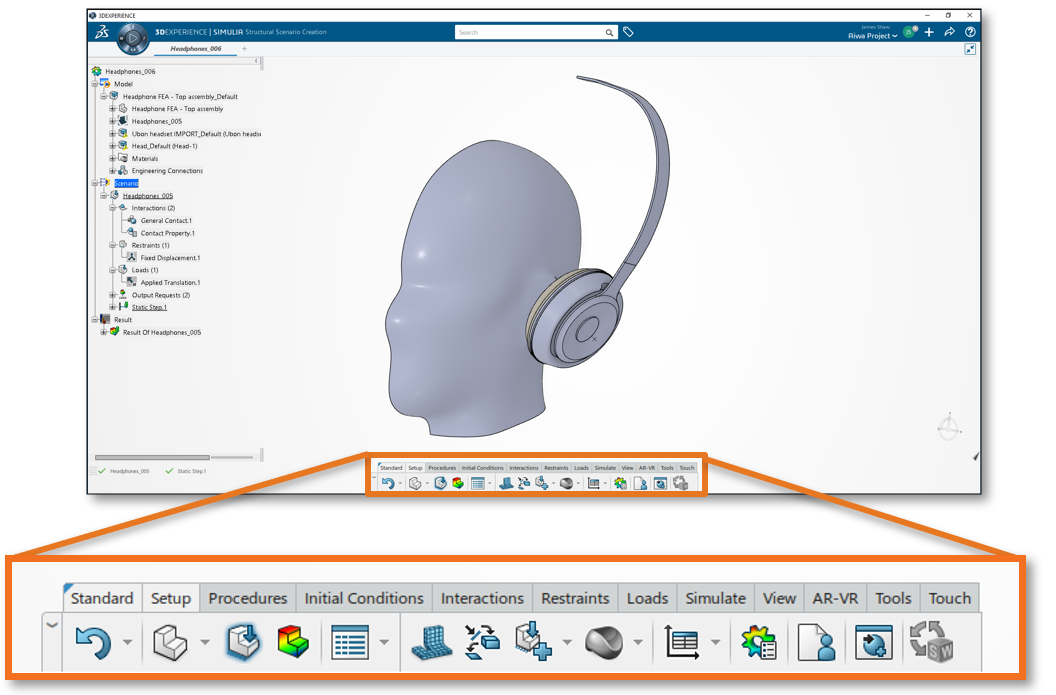
Task: Select the Simulate tab in enlarged toolbar
Action: click(715, 598)
